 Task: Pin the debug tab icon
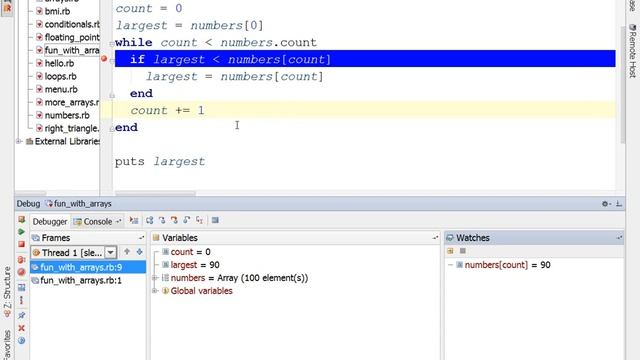point(22,315)
